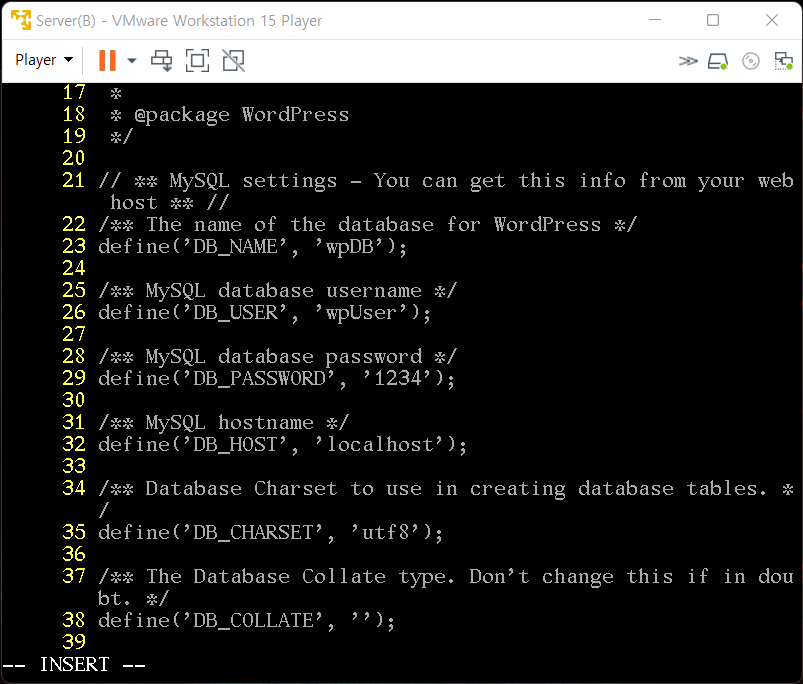Viewport: 803px width, 684px height.
Task: Toggle Unity mode icon
Action: tap(234, 60)
